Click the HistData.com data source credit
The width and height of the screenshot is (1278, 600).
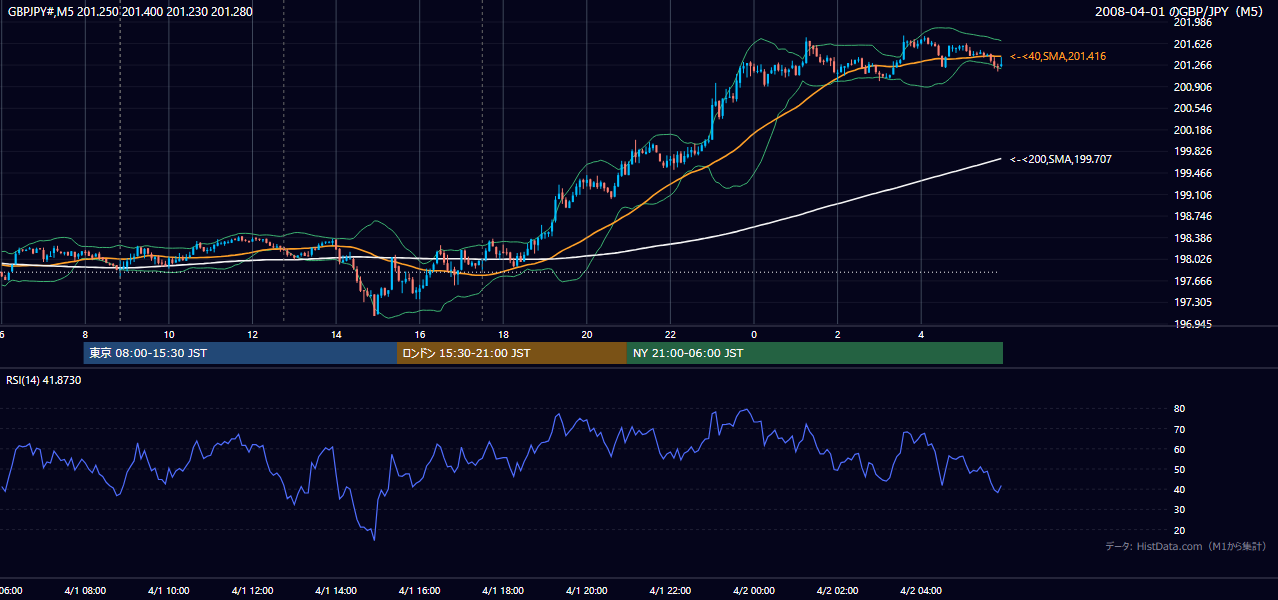[1185, 546]
